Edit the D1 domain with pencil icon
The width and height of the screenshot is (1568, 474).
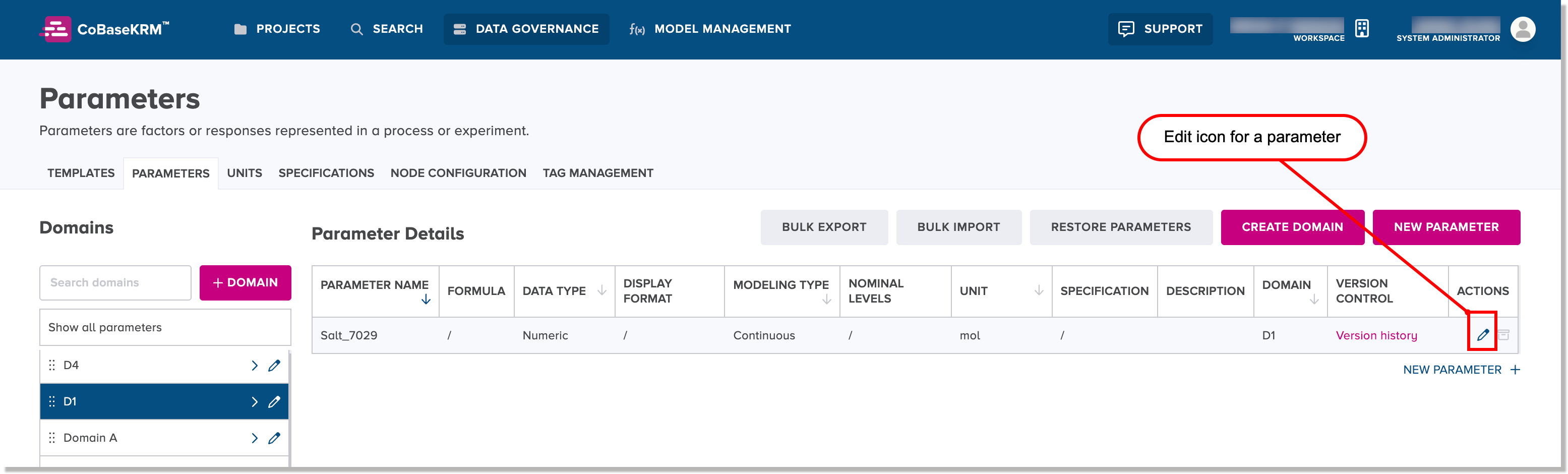click(274, 401)
